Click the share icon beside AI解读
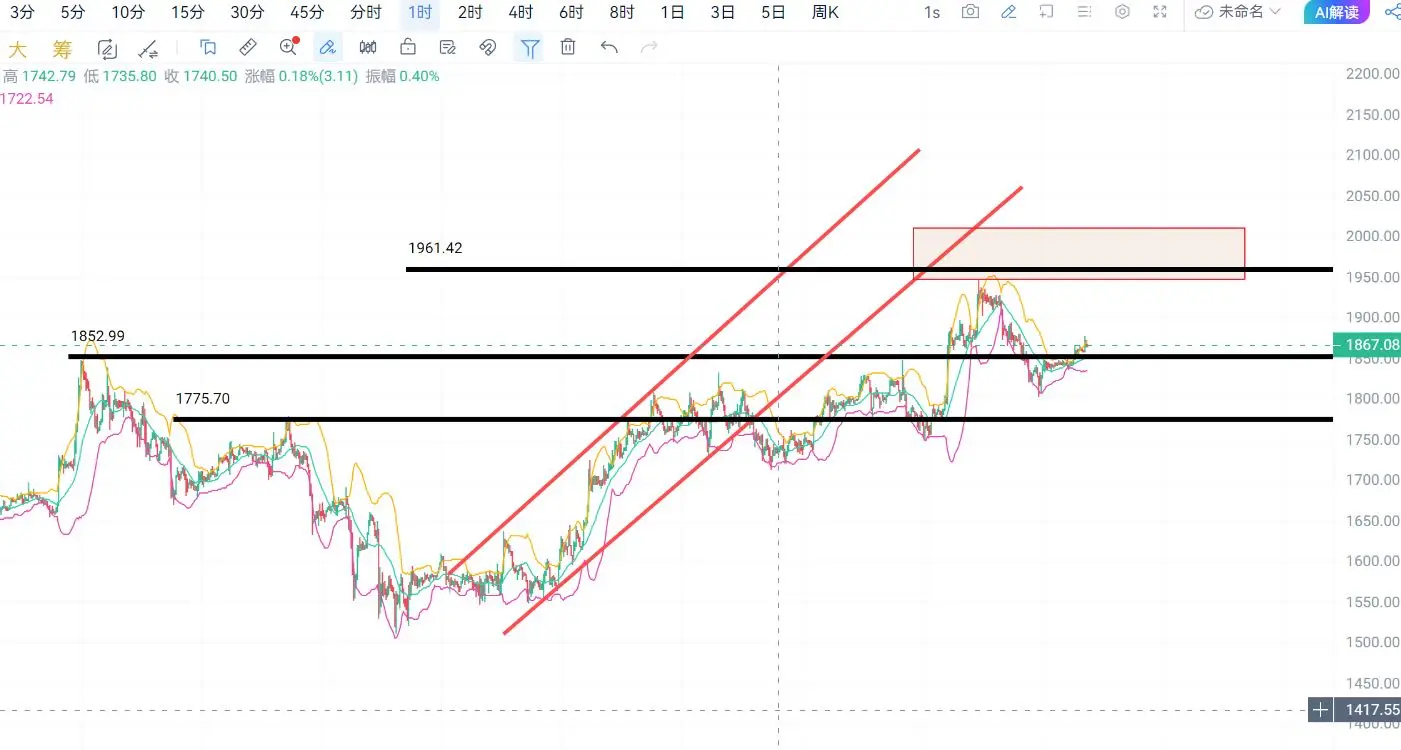 (x=1391, y=12)
